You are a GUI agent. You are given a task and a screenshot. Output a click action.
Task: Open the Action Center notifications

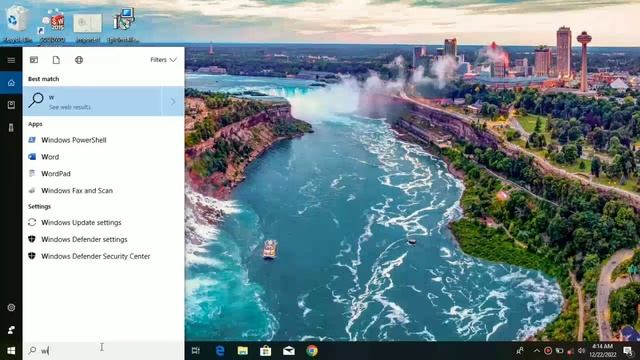[629, 351]
